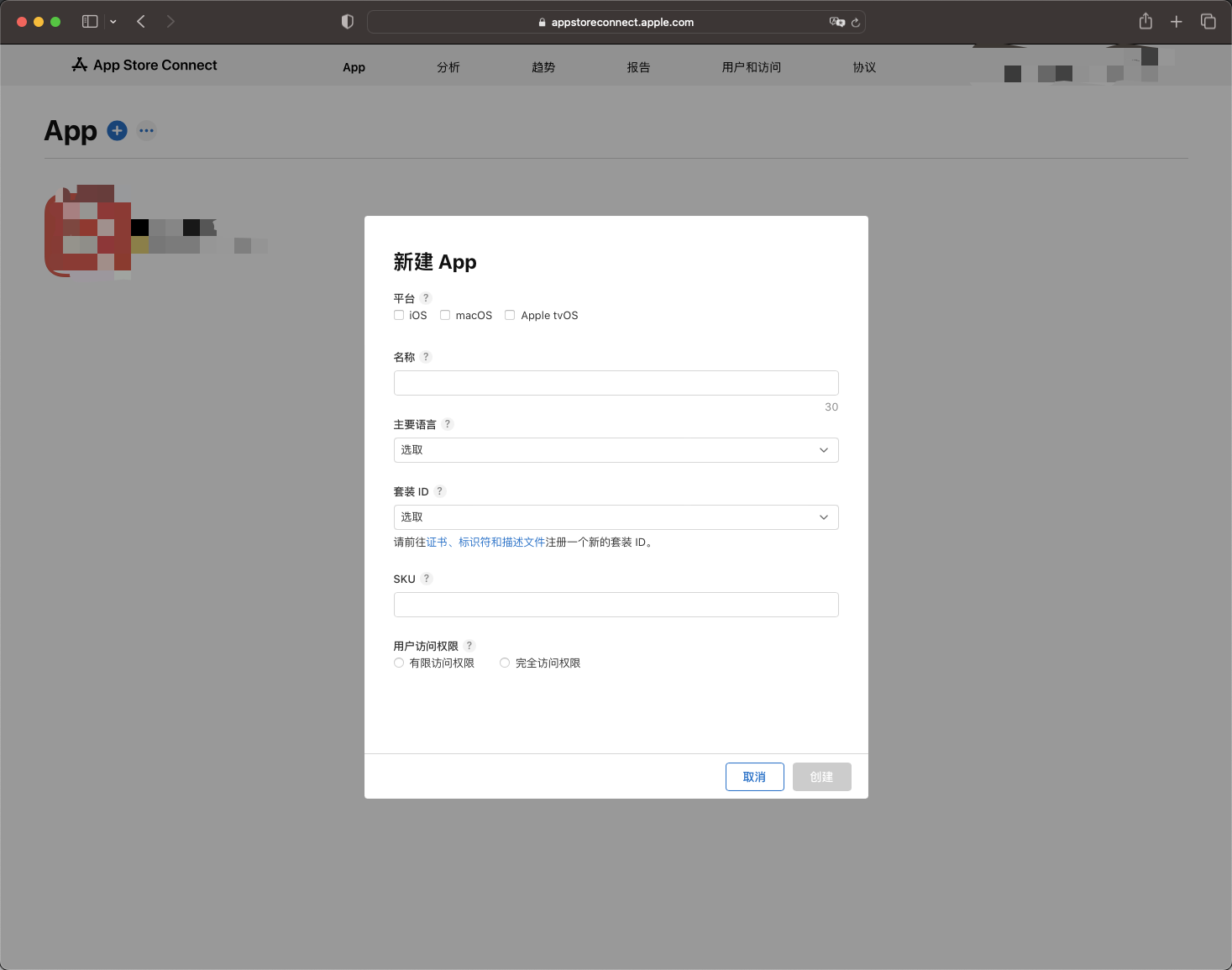This screenshot has height=970, width=1232.
Task: Open the 用户和访问 tab
Action: [752, 67]
